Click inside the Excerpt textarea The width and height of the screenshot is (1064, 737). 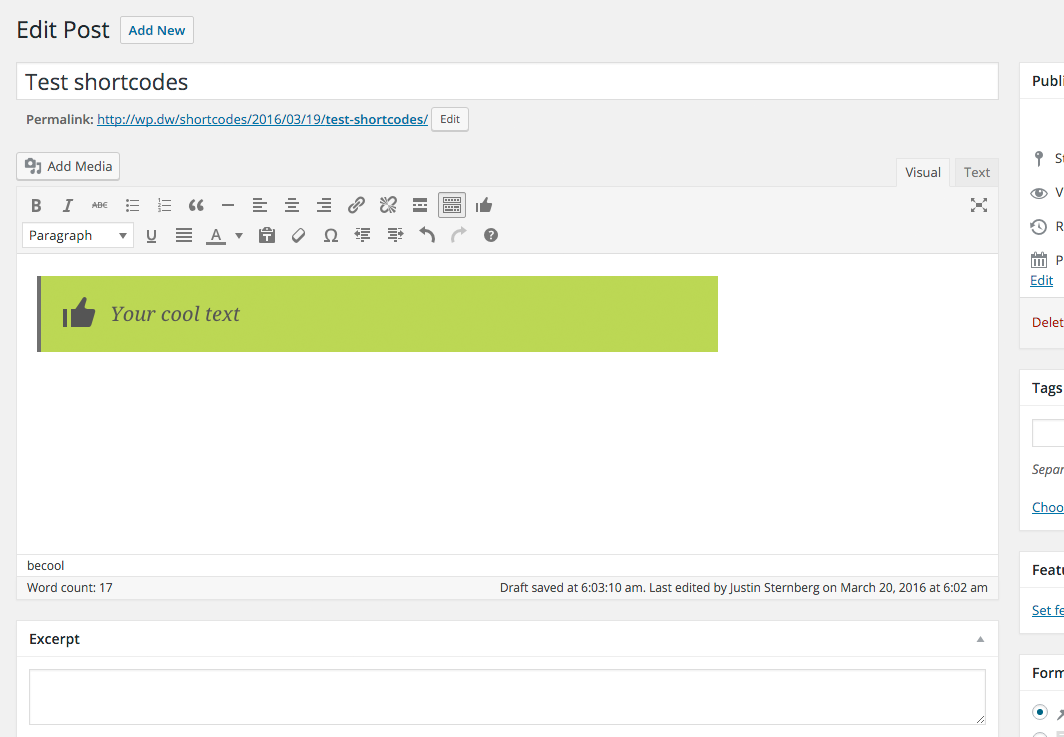coord(508,697)
